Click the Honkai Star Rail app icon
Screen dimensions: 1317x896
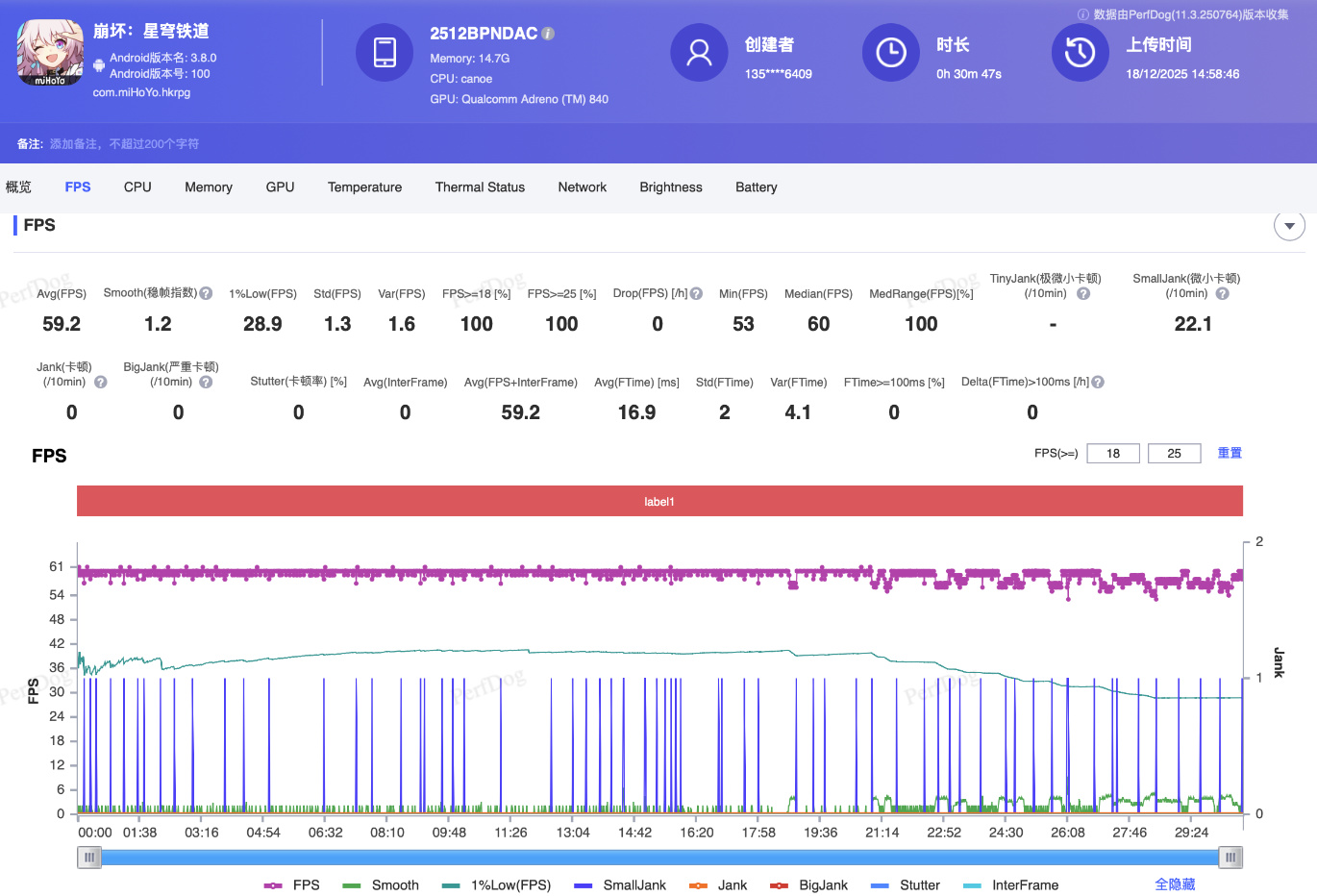pyautogui.click(x=50, y=52)
